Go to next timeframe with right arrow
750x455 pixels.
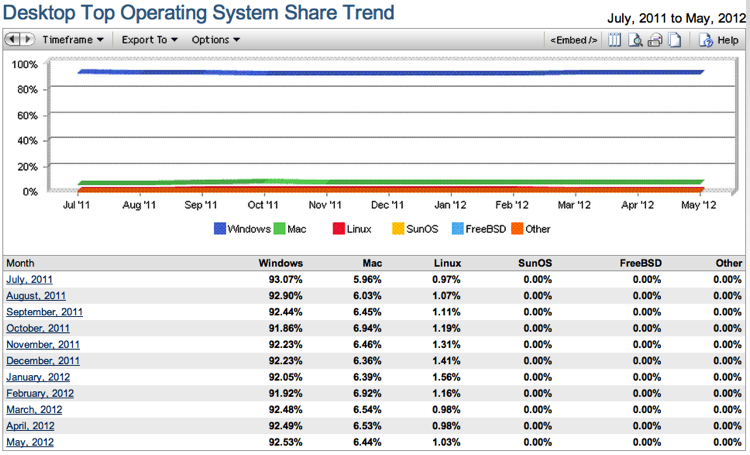[28, 39]
